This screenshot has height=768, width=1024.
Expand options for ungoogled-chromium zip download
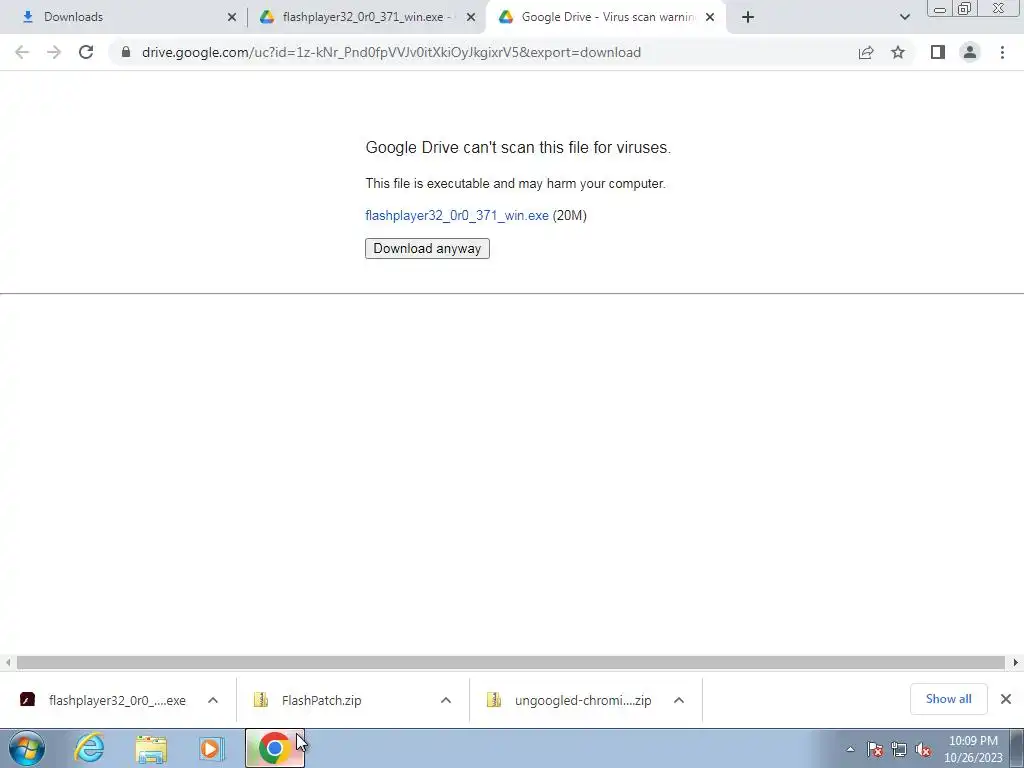679,700
